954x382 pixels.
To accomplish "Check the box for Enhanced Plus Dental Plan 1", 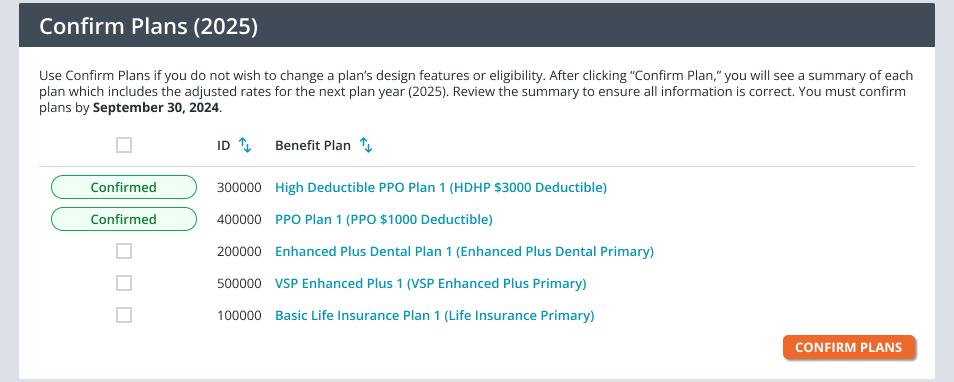I will click(124, 251).
